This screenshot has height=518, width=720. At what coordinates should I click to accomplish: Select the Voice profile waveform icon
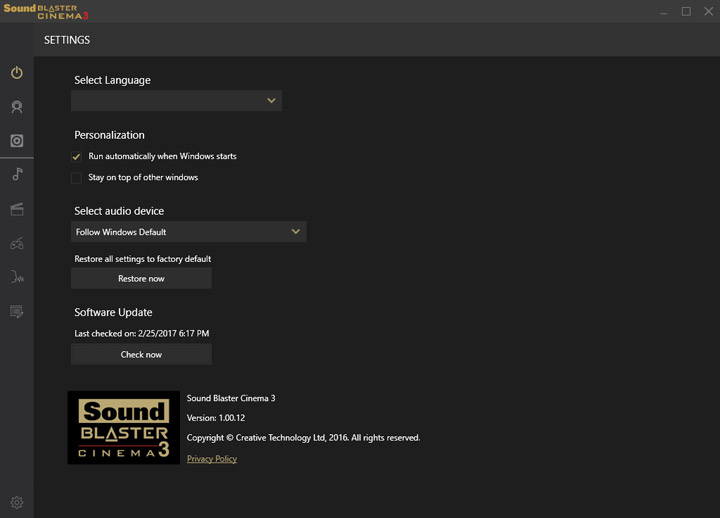tap(17, 277)
